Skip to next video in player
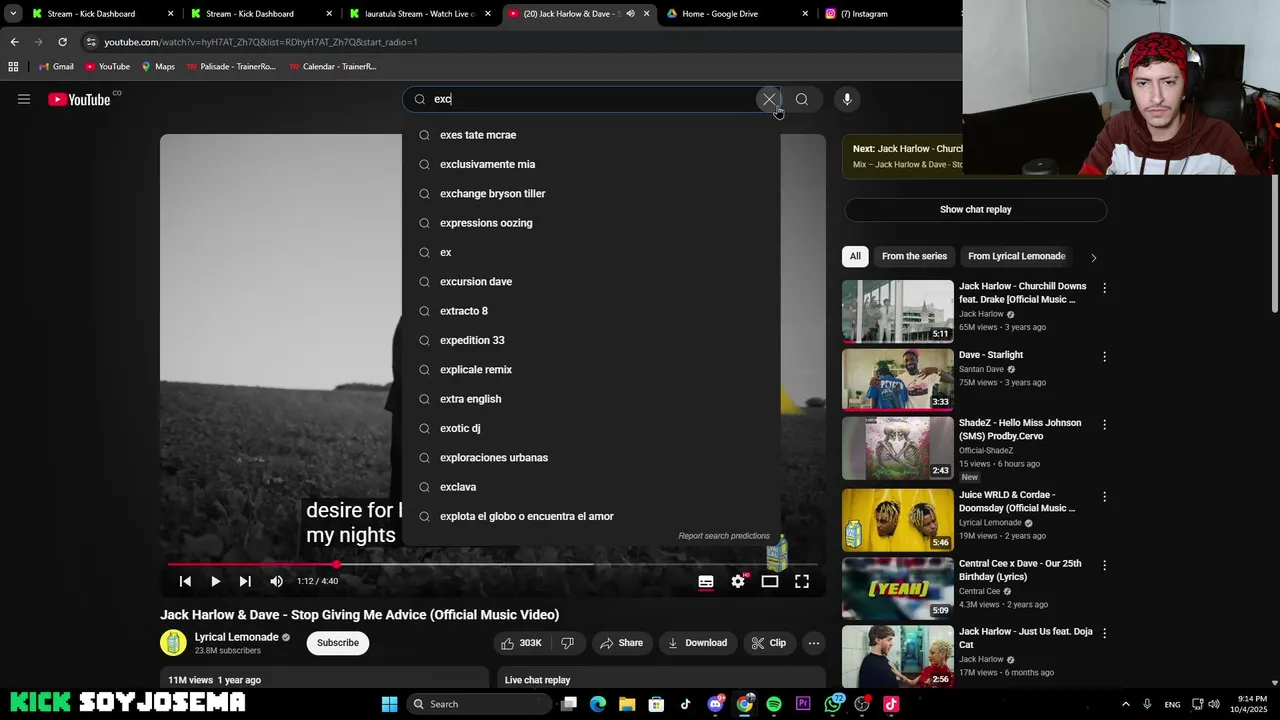Image resolution: width=1280 pixels, height=720 pixels. [x=245, y=581]
